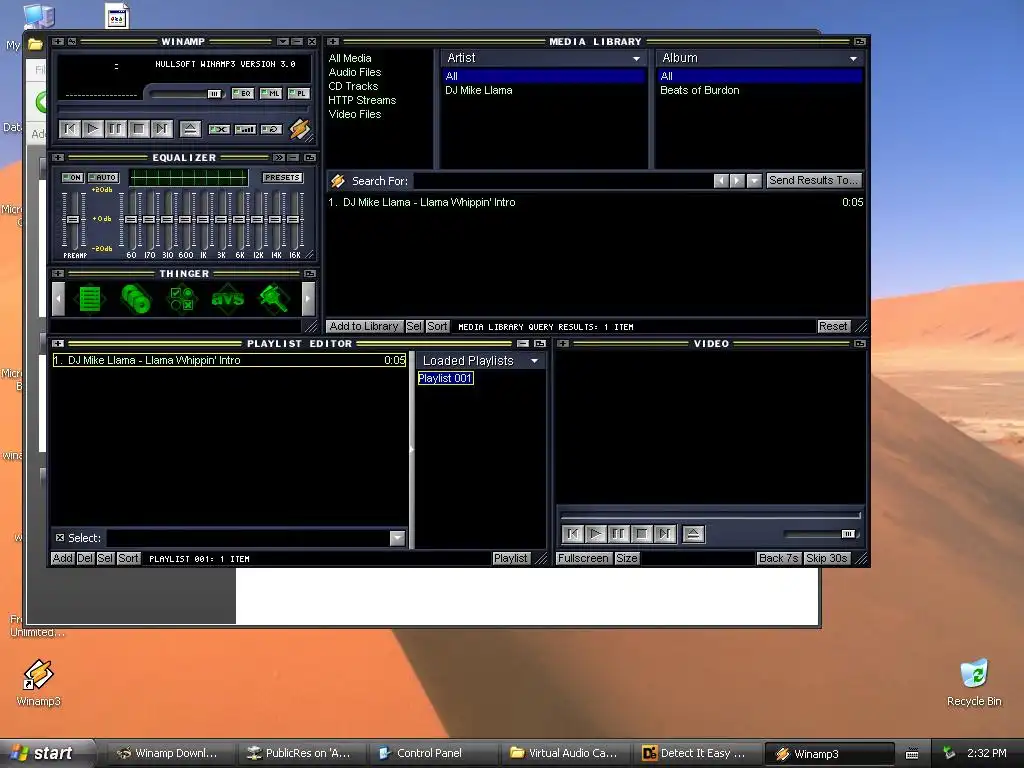This screenshot has height=768, width=1024.
Task: Click Add in Playlist Editor
Action: [63, 558]
